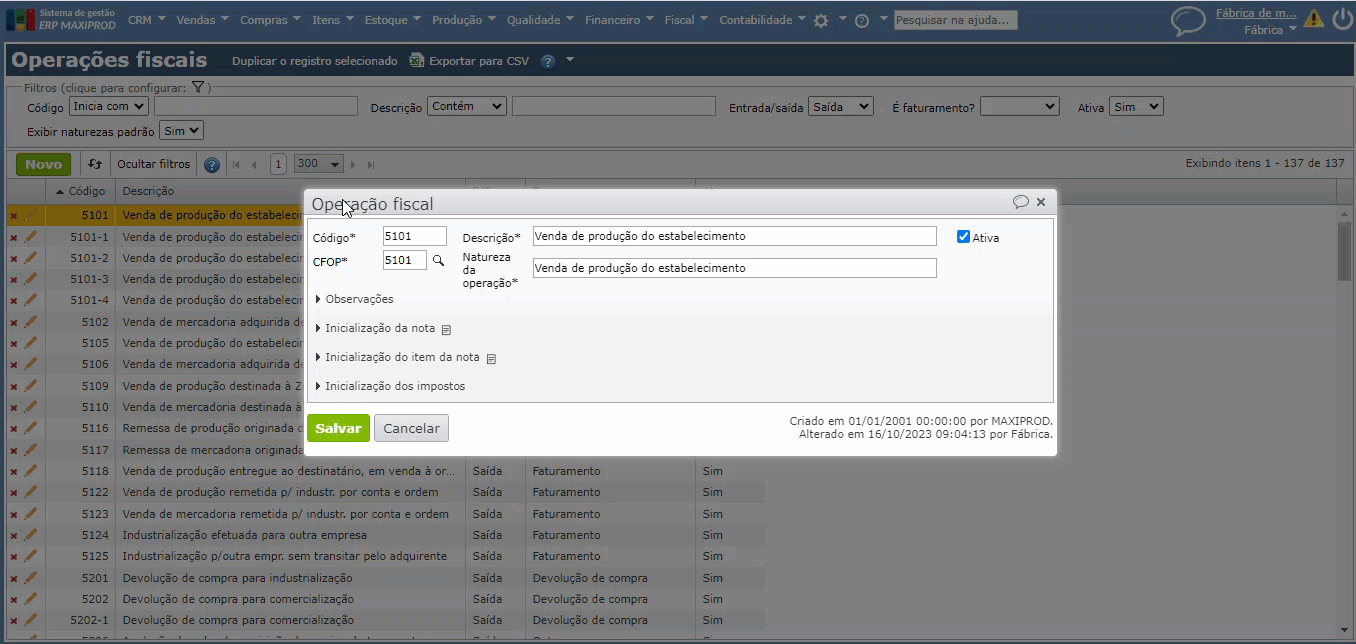Screen dimensions: 1356x644
Task: Open the Financeiro menu
Action: (x=619, y=20)
